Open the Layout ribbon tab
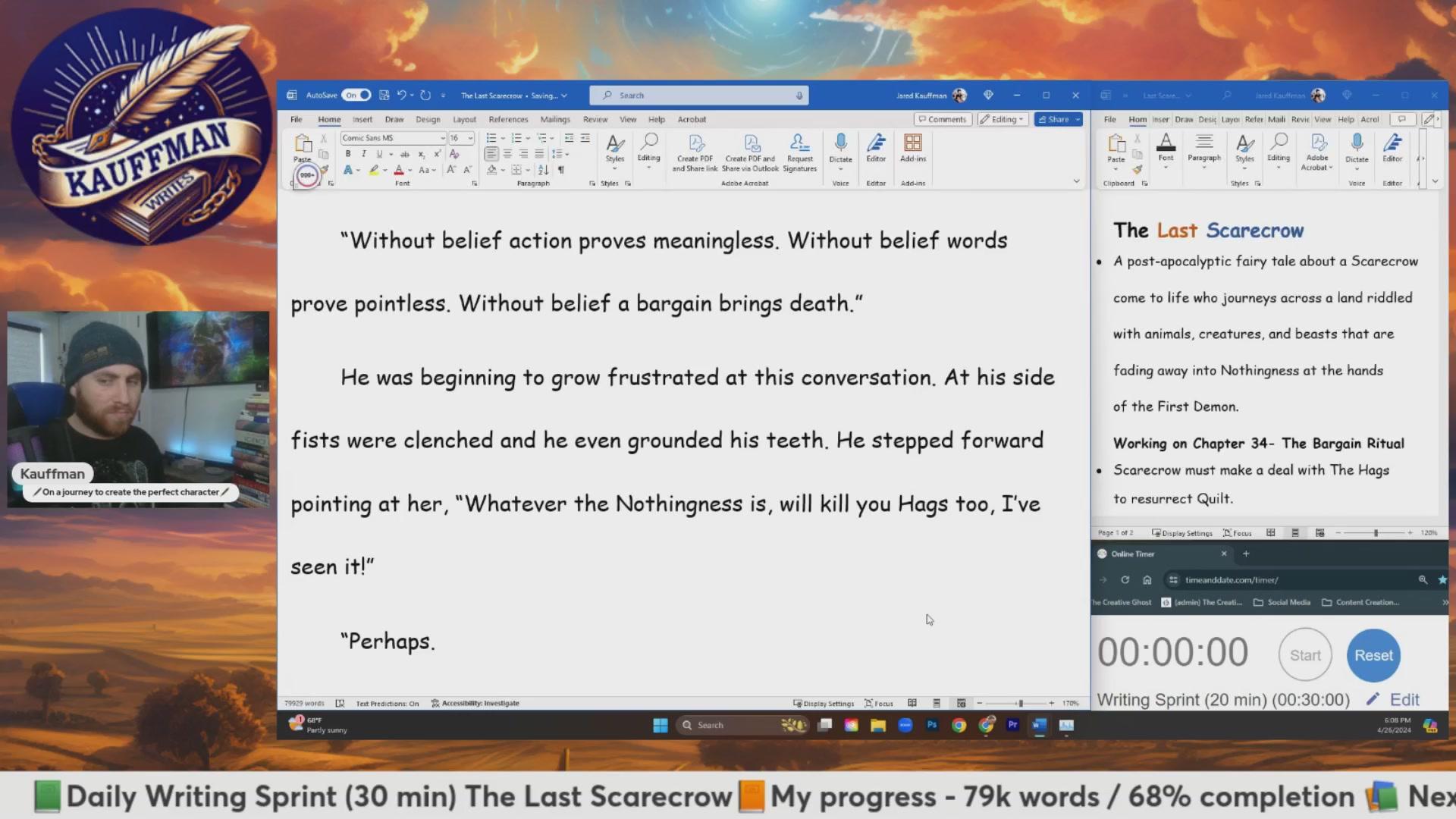 464,119
